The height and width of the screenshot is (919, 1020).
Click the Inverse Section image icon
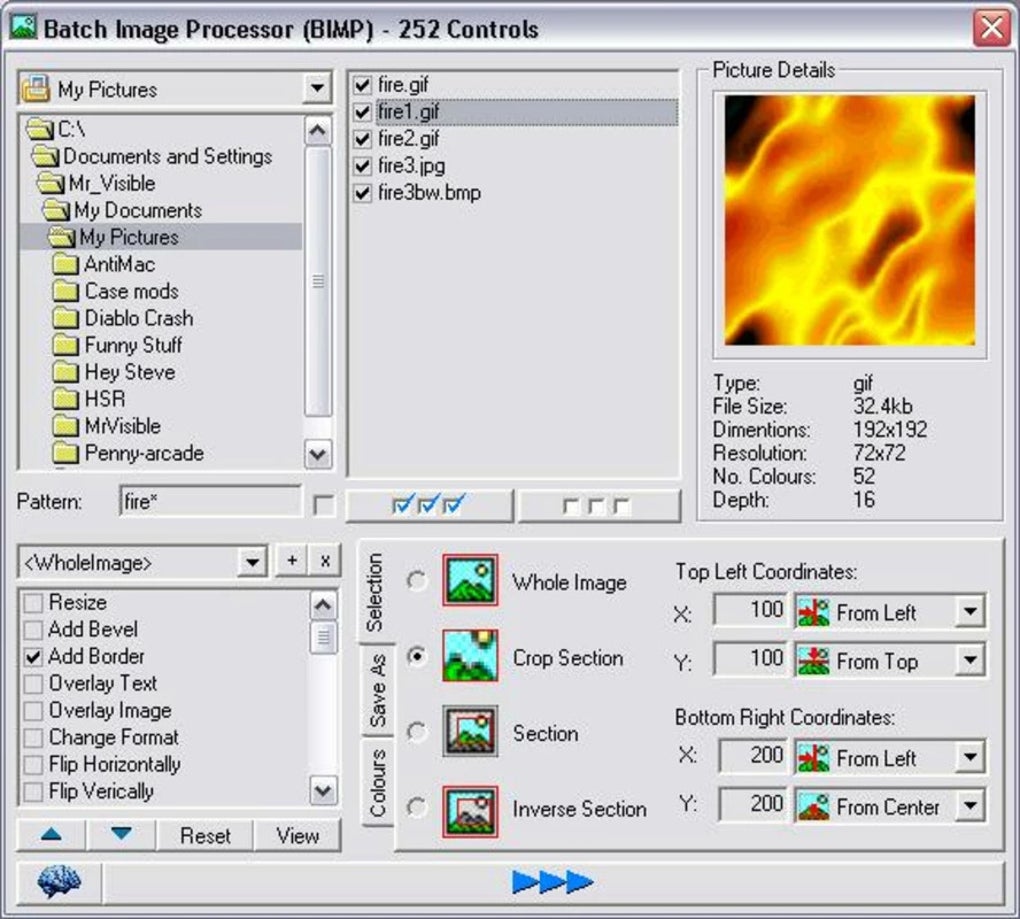470,808
